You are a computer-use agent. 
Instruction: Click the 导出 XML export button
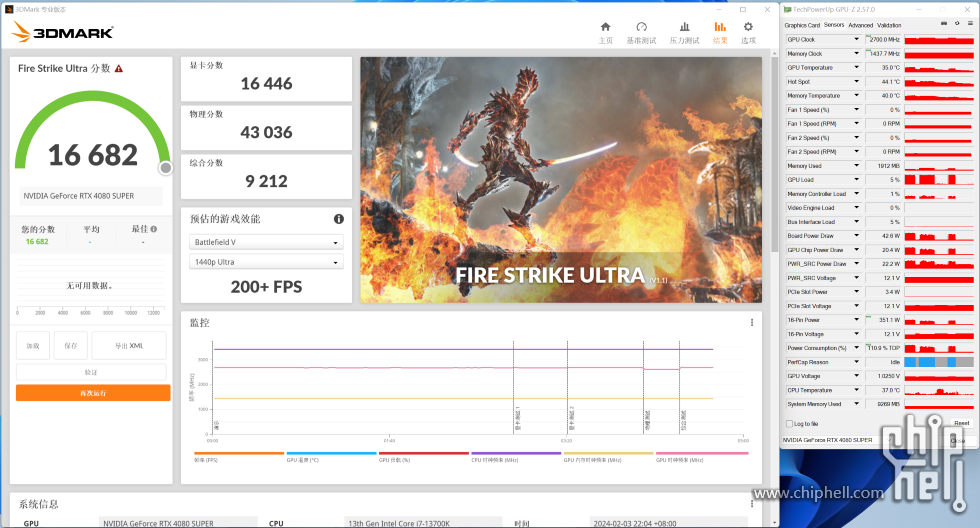(x=129, y=346)
